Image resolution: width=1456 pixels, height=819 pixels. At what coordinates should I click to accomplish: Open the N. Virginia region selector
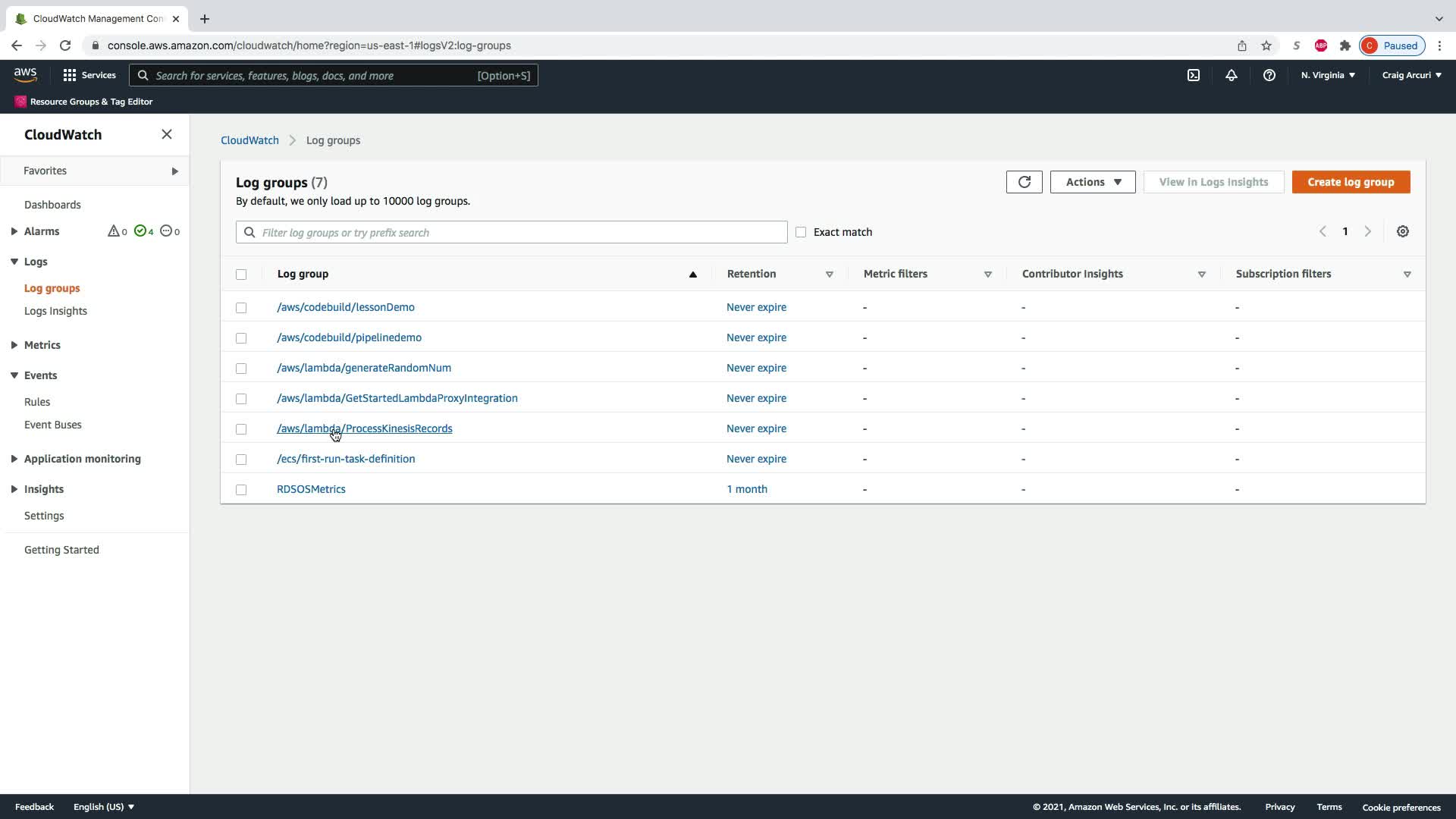[x=1327, y=75]
